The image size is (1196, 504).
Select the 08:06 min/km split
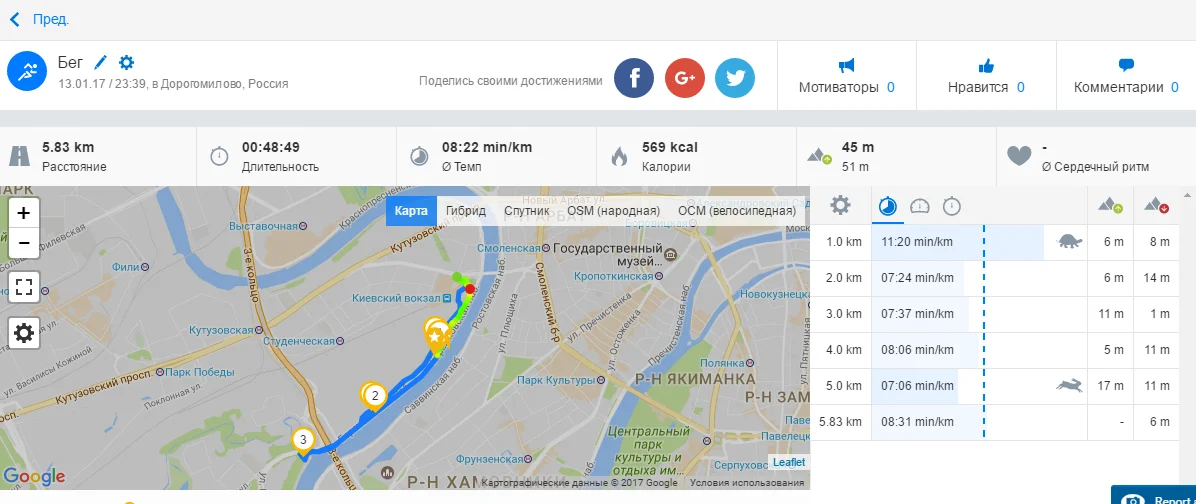point(918,350)
